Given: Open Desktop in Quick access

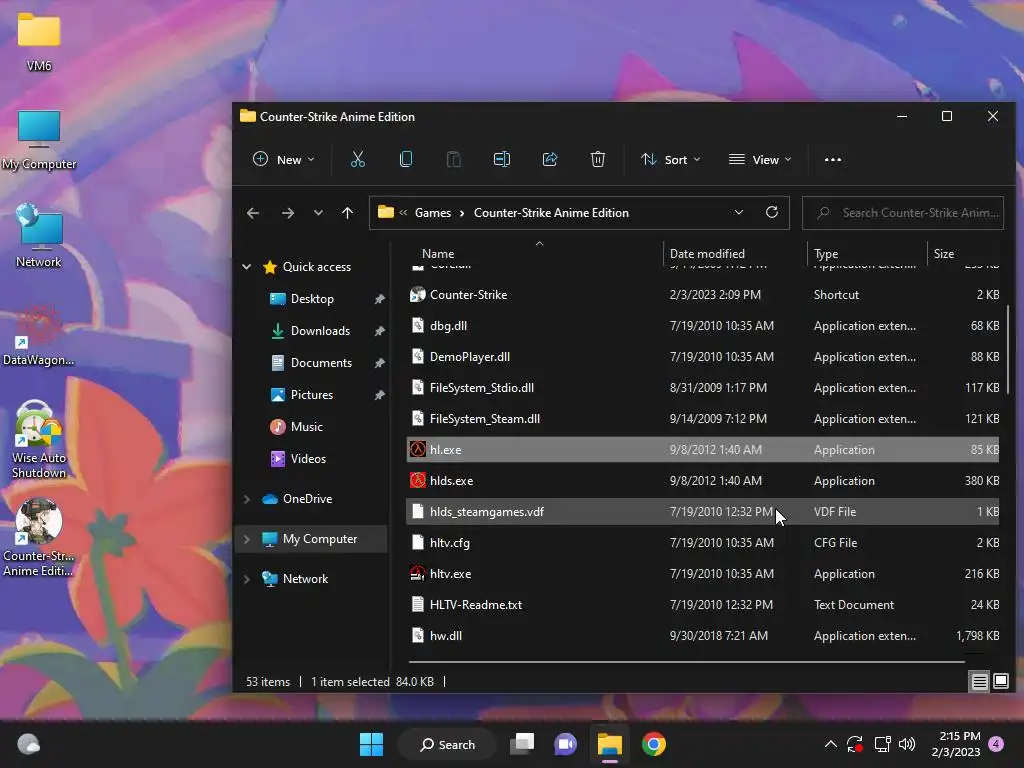Looking at the screenshot, I should click(312, 298).
